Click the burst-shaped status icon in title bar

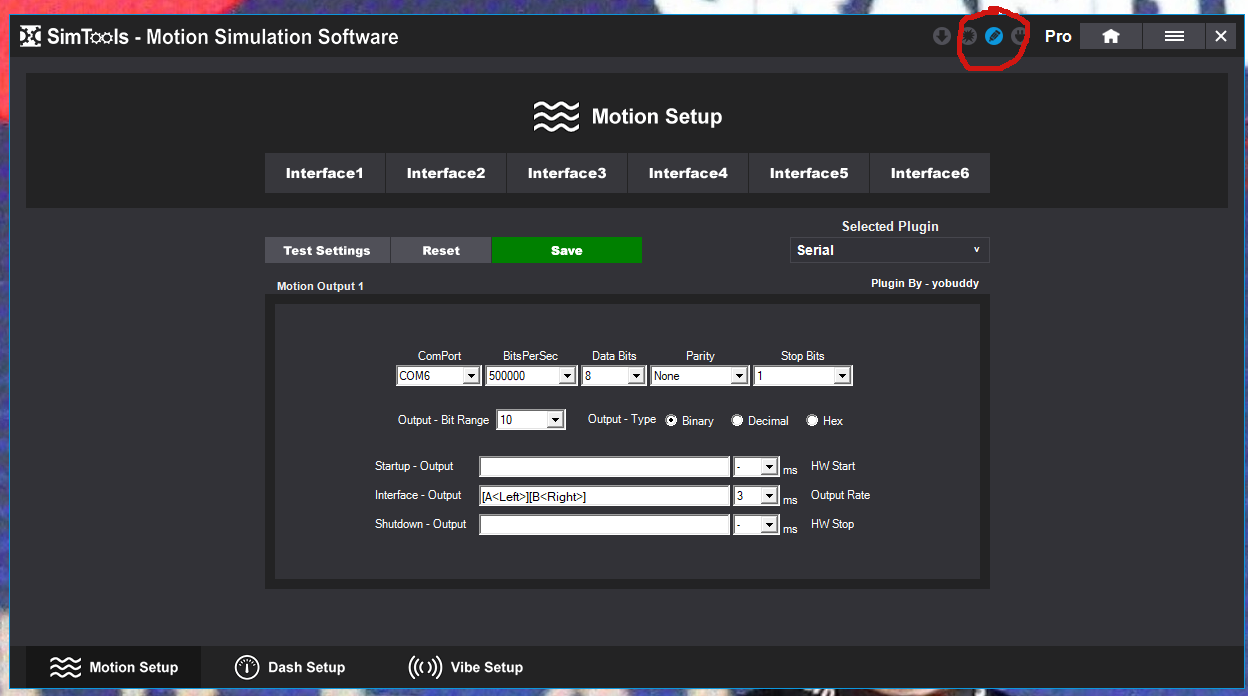968,37
